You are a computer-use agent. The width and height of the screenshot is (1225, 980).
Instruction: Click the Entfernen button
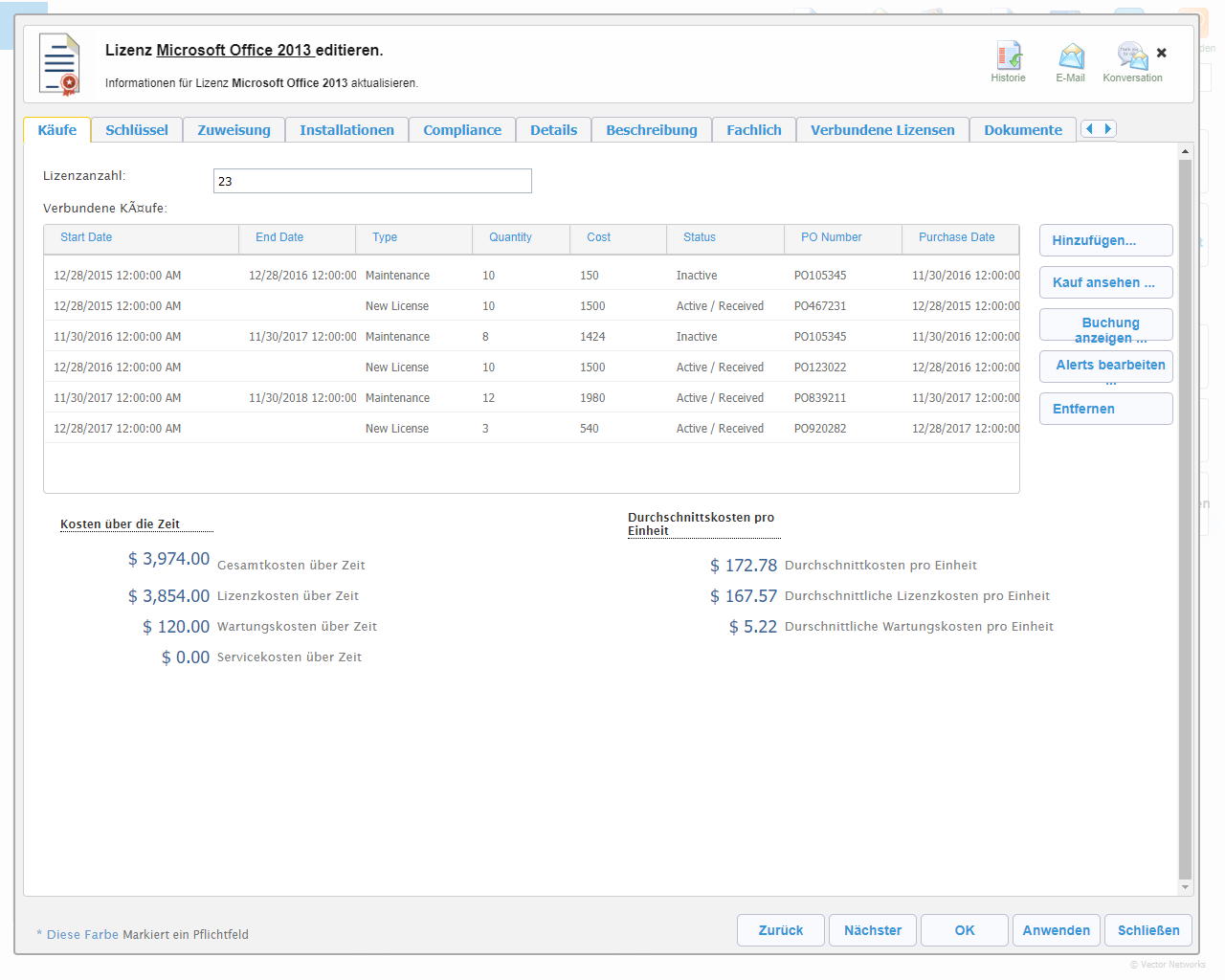tap(1106, 409)
